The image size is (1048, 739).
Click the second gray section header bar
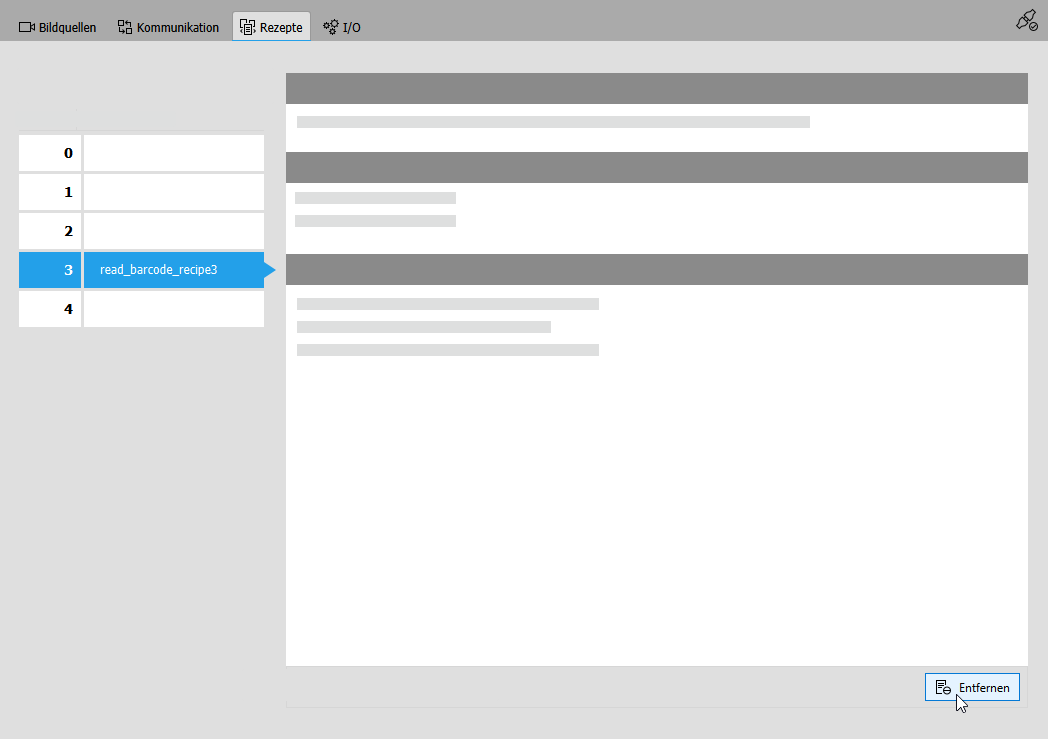click(656, 167)
